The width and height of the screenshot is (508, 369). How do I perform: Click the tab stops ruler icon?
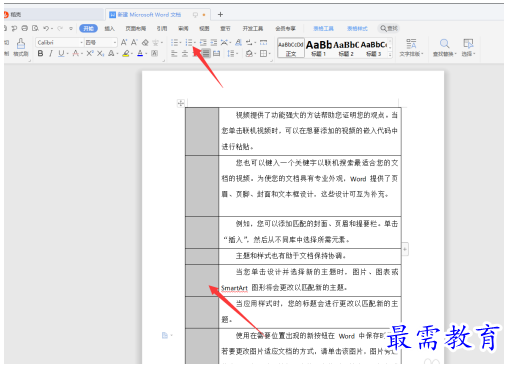pos(263,42)
